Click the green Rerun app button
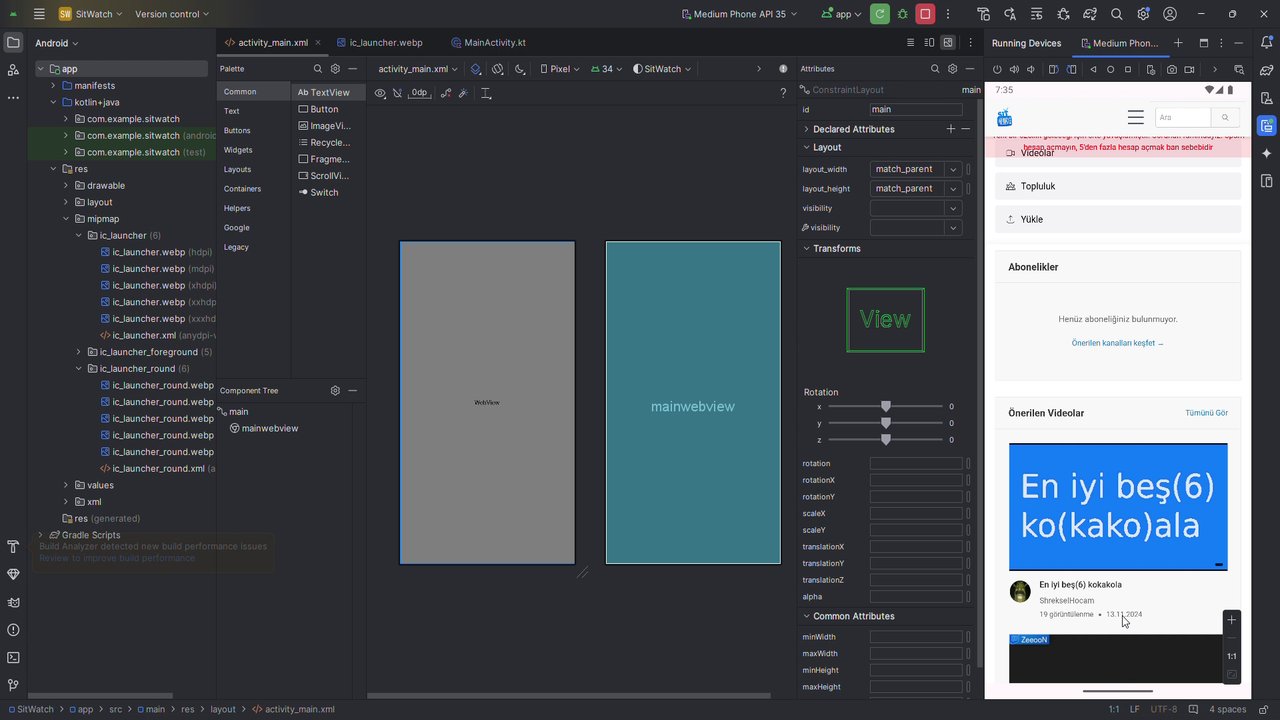The height and width of the screenshot is (720, 1280). coord(880,14)
